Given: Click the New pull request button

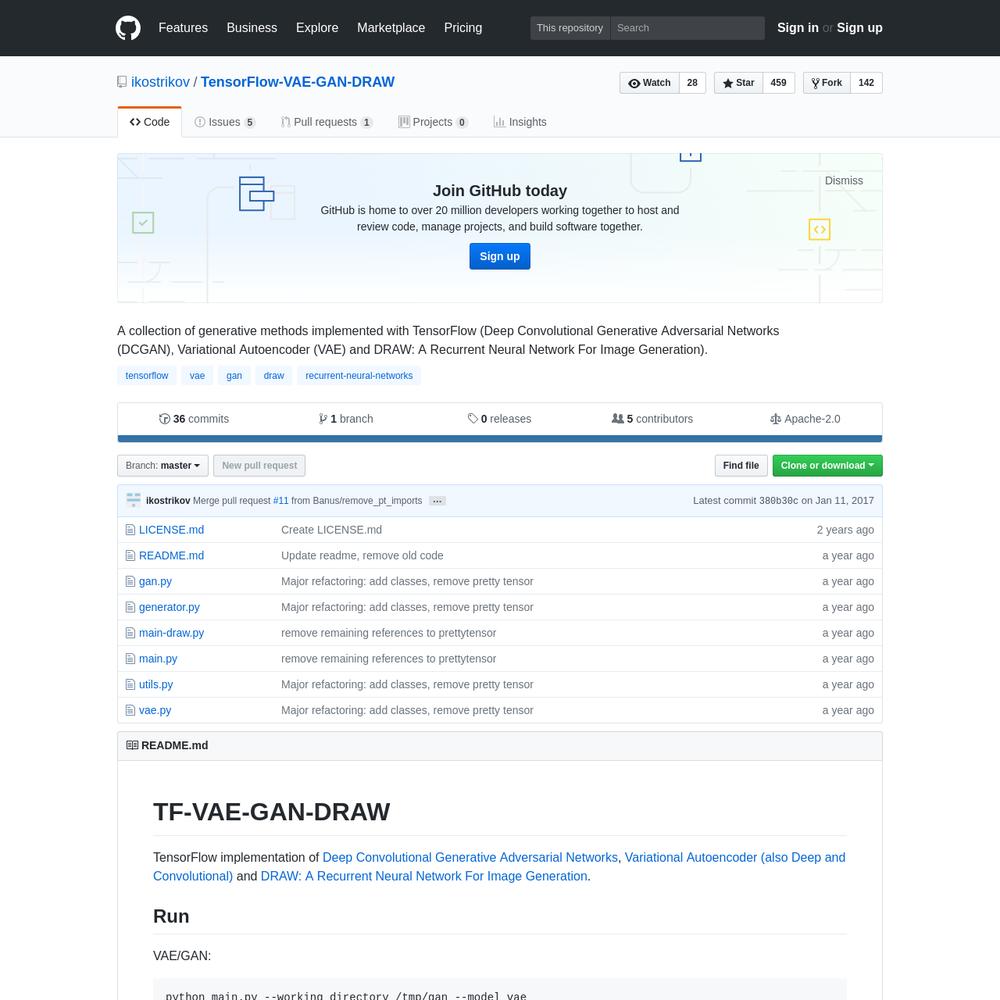Looking at the screenshot, I should [259, 466].
